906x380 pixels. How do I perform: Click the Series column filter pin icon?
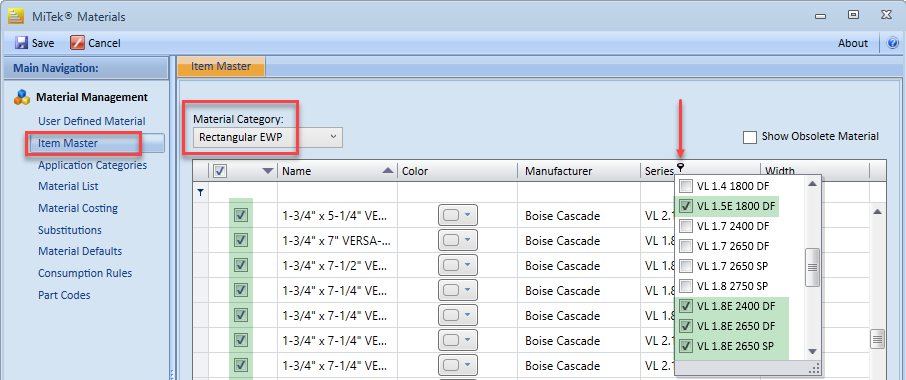pos(680,168)
